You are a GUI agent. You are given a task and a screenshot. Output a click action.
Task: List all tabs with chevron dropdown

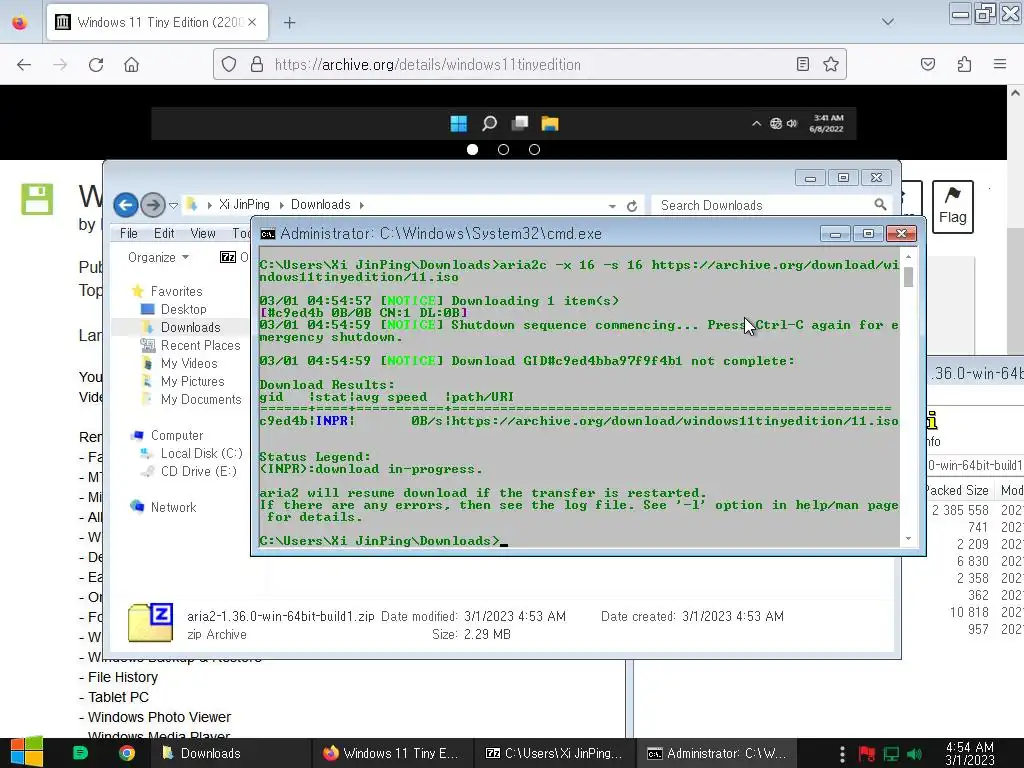coord(888,22)
